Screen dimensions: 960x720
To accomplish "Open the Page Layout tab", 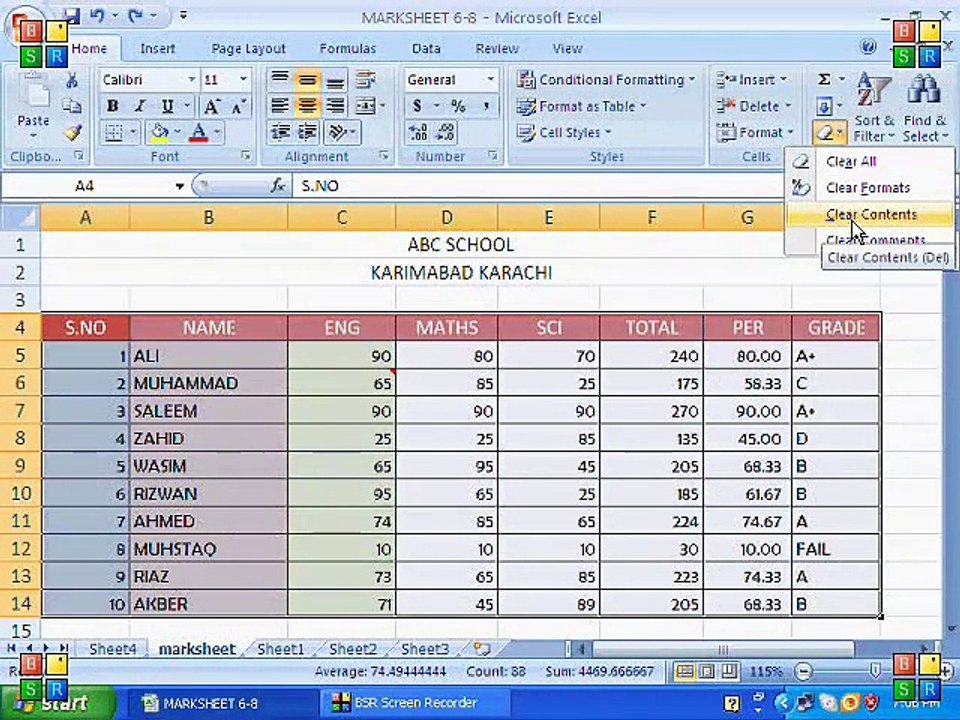I will pos(248,48).
